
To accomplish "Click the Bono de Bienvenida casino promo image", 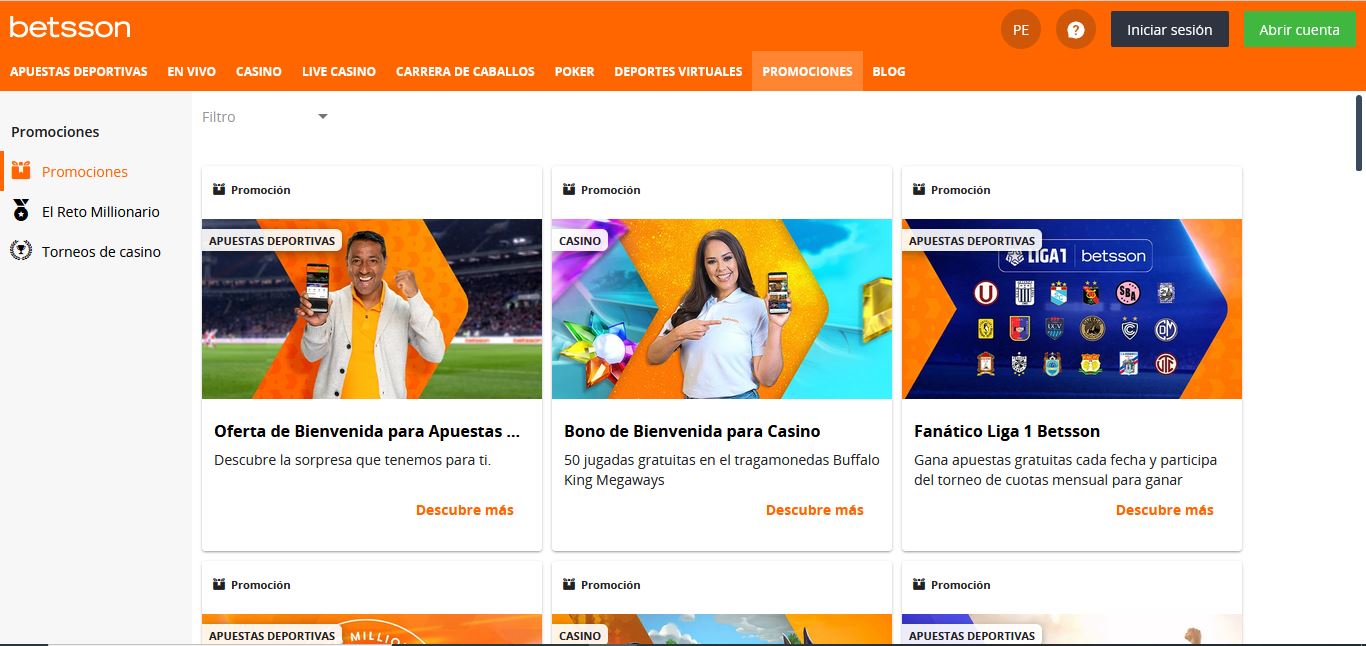I will [x=722, y=309].
